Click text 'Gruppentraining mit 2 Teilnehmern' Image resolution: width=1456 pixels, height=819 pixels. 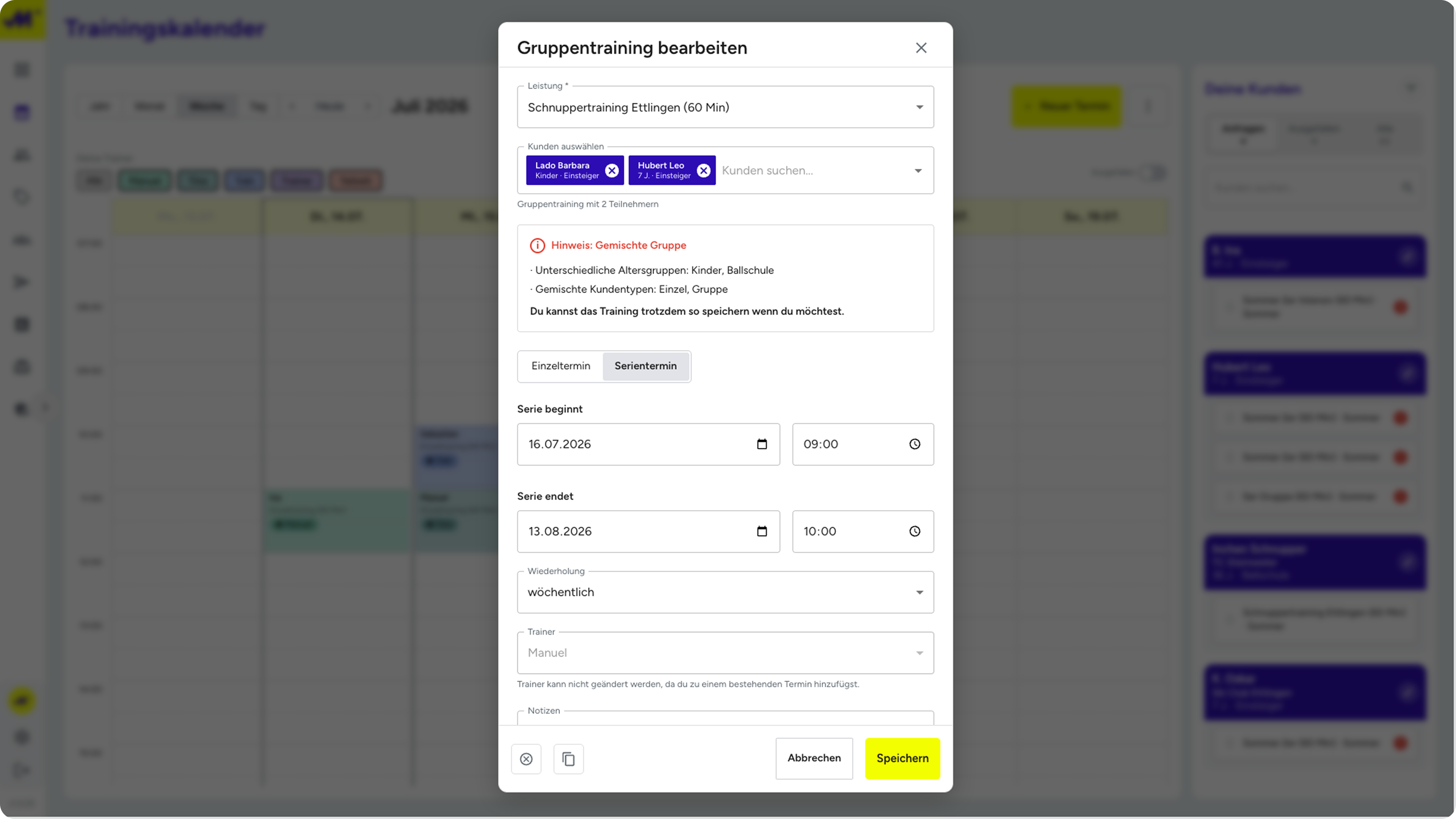point(588,204)
